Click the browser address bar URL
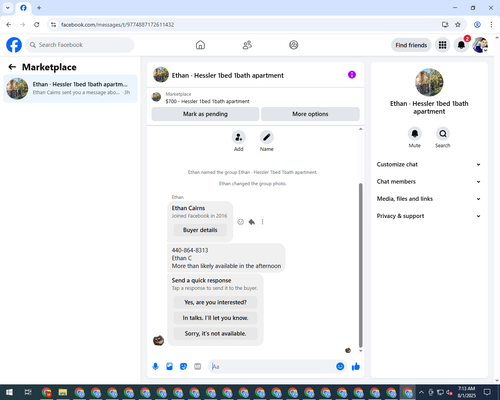Viewport: 500px width, 400px height. (118, 25)
